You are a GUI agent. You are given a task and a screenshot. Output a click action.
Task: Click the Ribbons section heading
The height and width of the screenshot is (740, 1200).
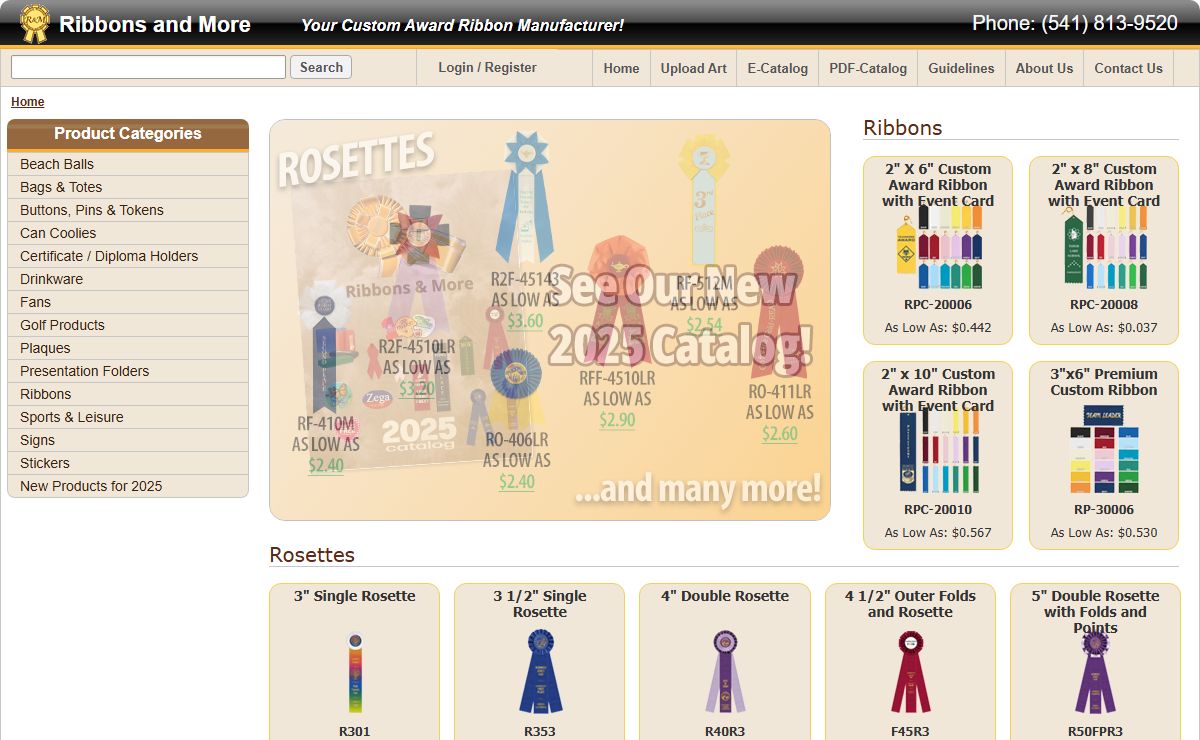[x=903, y=128]
